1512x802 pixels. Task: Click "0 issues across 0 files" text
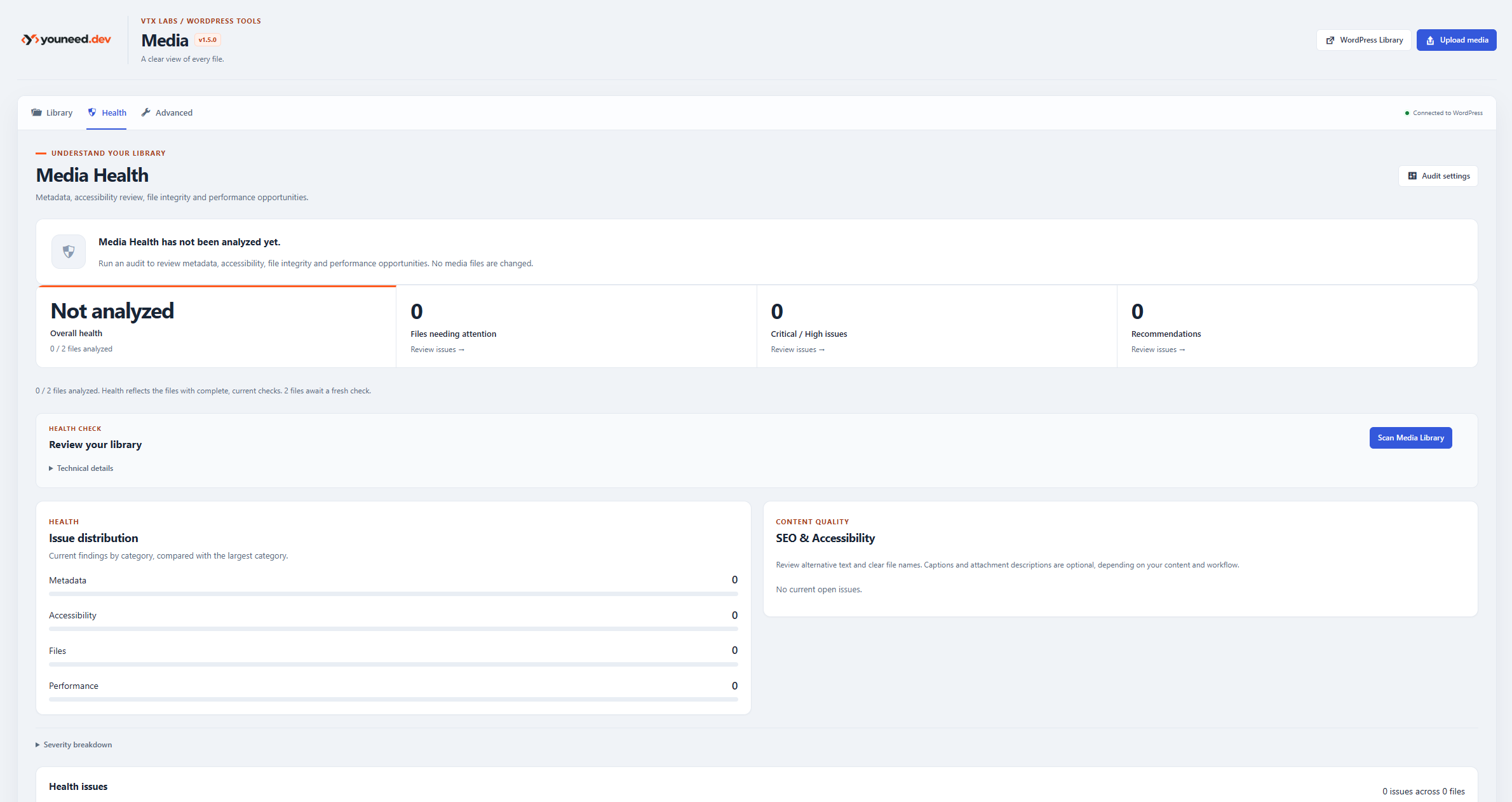tap(1424, 791)
